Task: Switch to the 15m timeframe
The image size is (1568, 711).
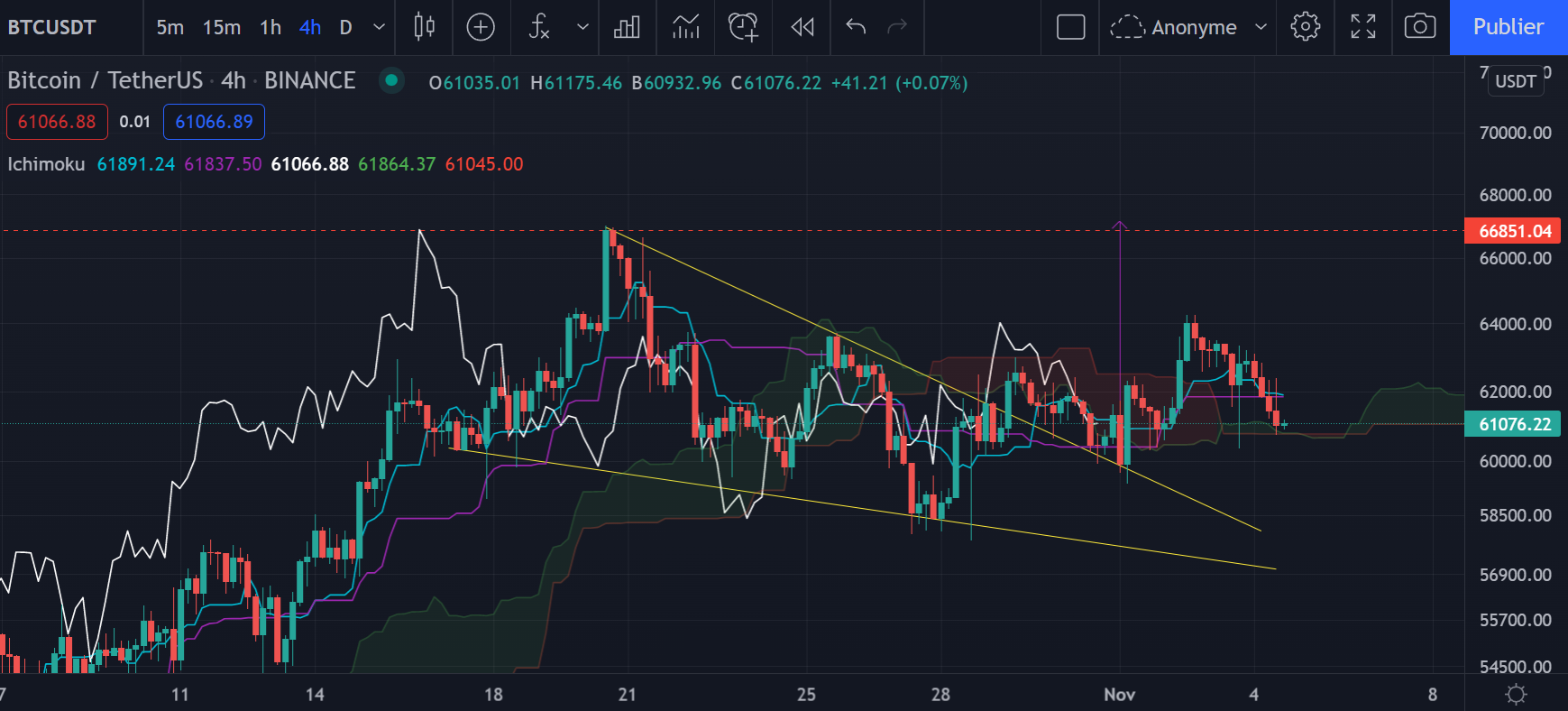Action: (x=222, y=27)
